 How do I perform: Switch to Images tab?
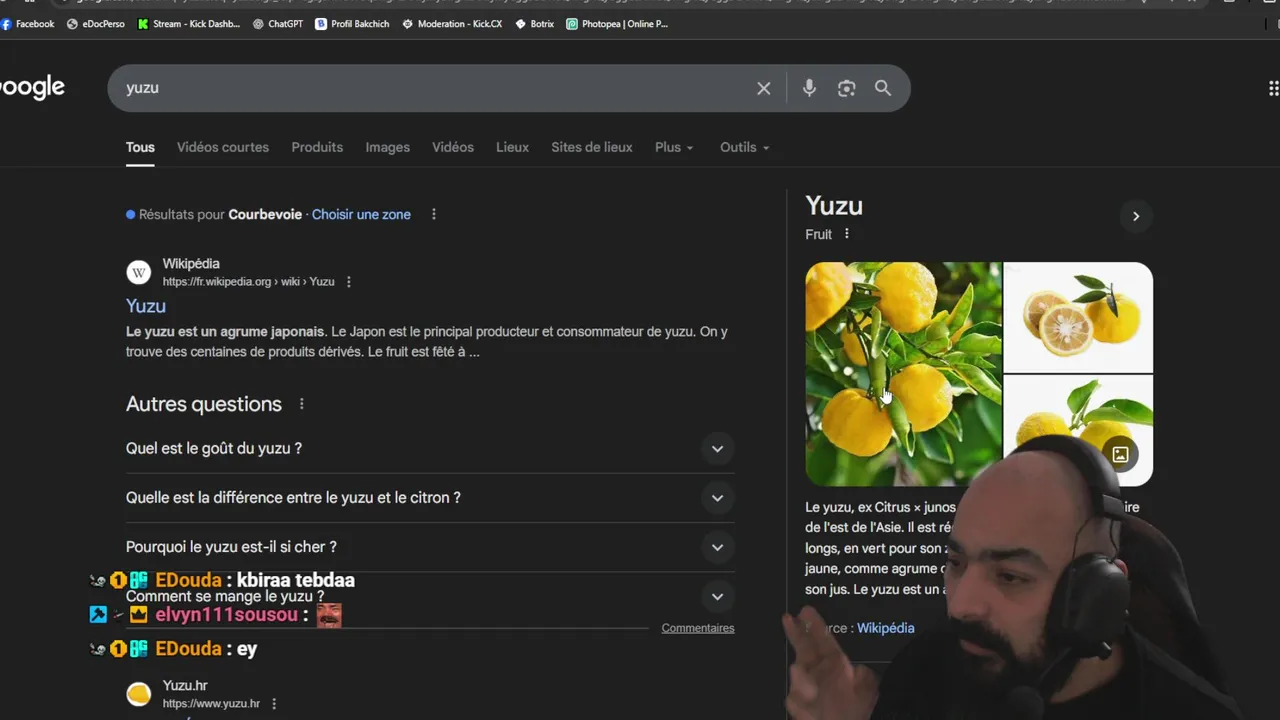tap(387, 147)
